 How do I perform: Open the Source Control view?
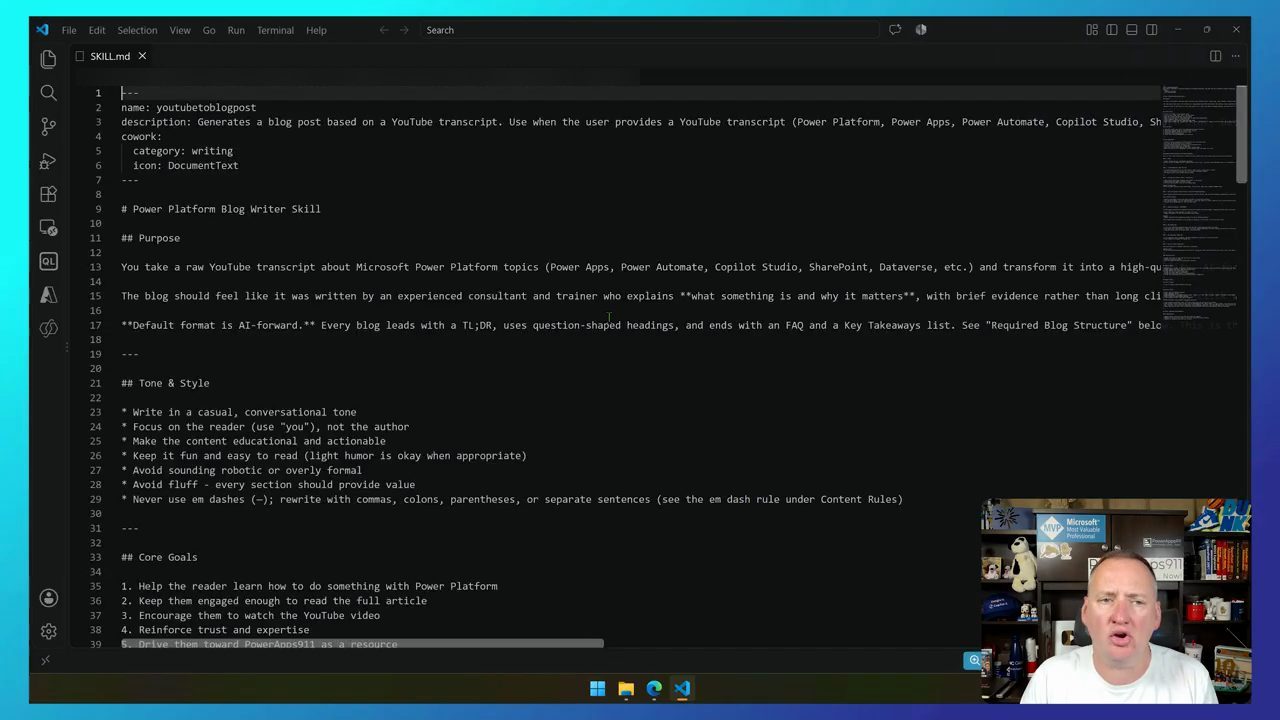48,127
